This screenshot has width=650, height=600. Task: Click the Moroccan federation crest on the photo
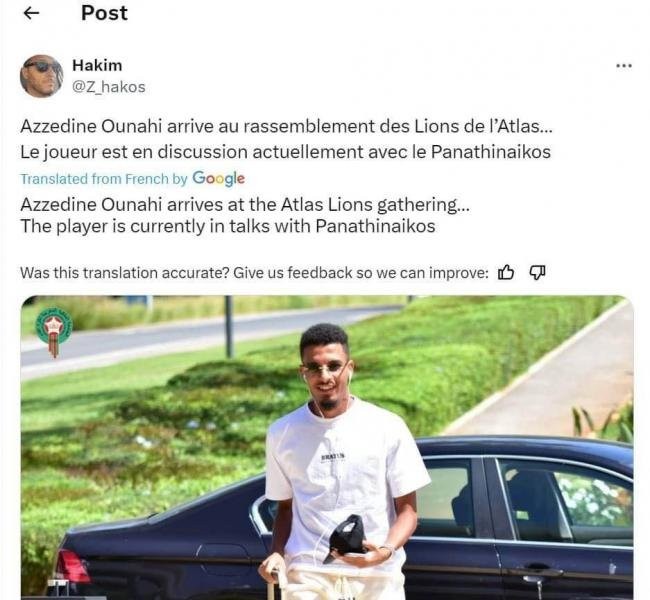pyautogui.click(x=53, y=329)
